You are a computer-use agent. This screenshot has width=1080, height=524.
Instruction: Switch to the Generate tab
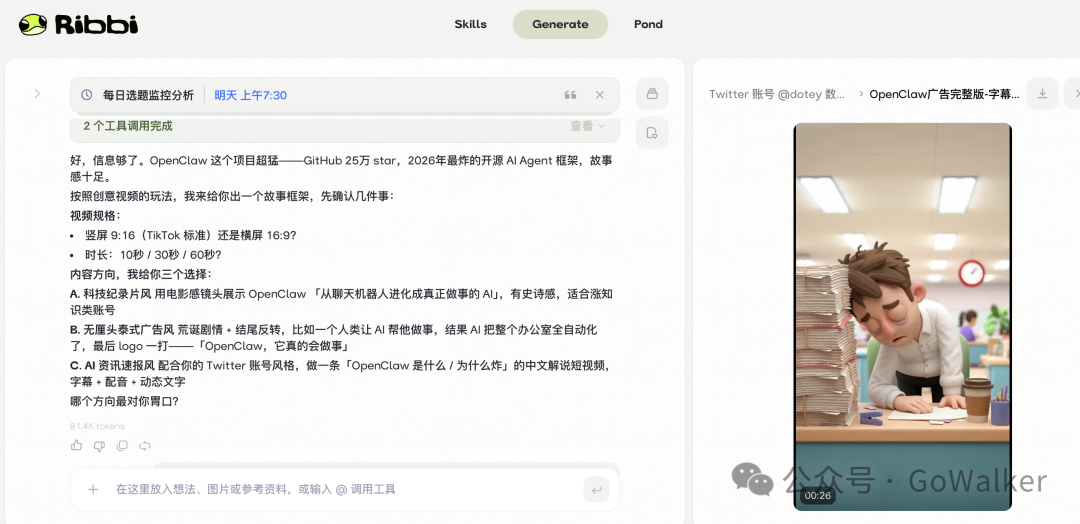tap(560, 24)
